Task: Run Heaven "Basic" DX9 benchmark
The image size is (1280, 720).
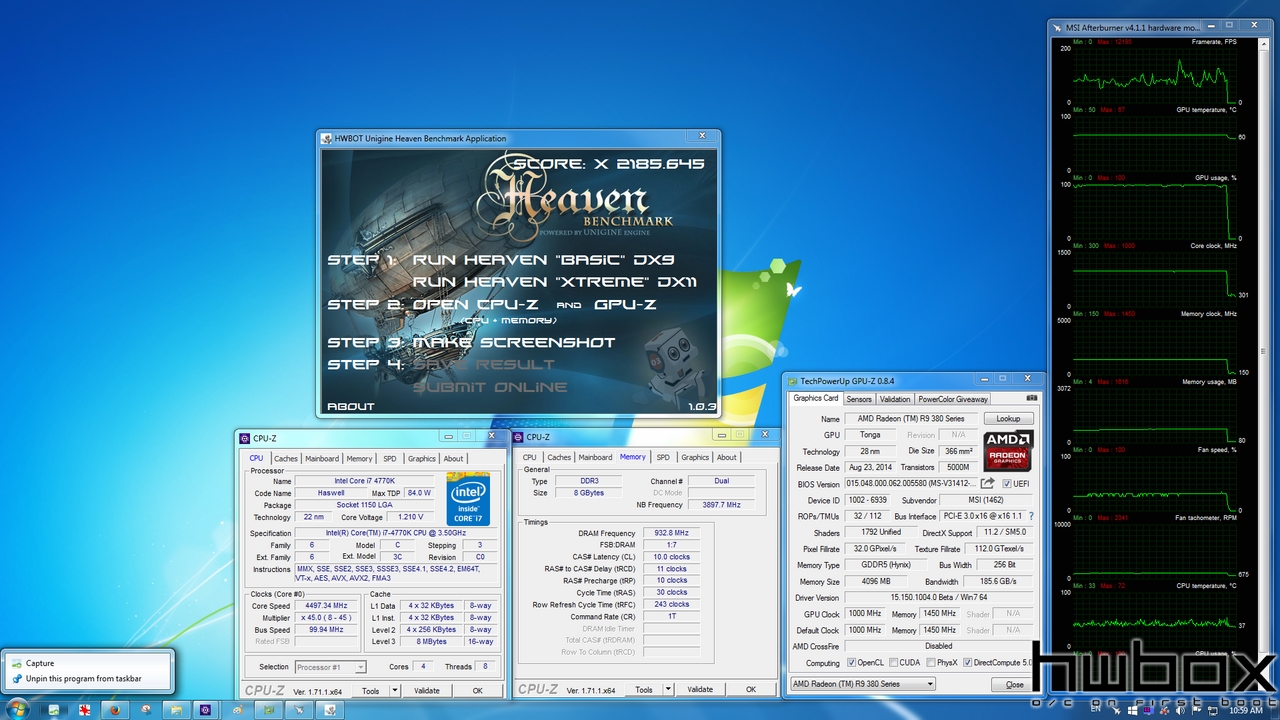Action: 543,260
